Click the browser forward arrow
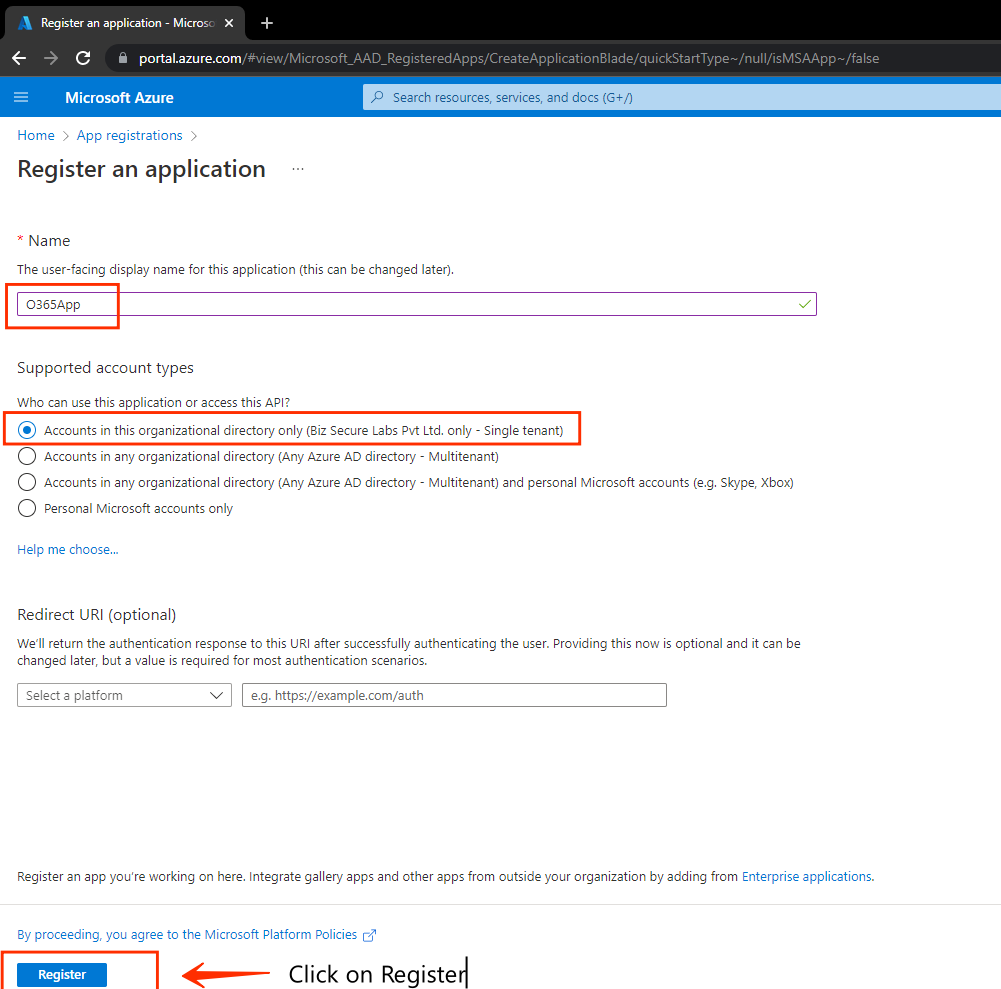Image resolution: width=1001 pixels, height=989 pixels. tap(51, 58)
